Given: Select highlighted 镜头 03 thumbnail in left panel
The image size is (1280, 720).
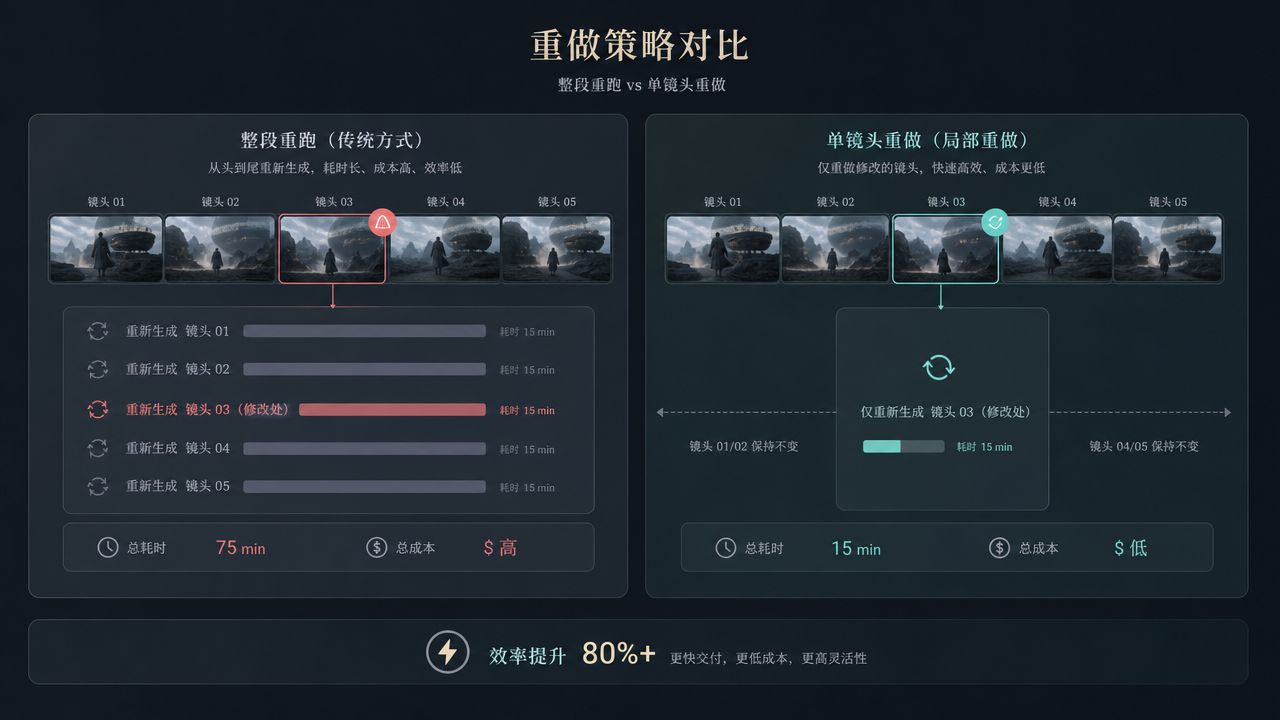Looking at the screenshot, I should tap(332, 249).
